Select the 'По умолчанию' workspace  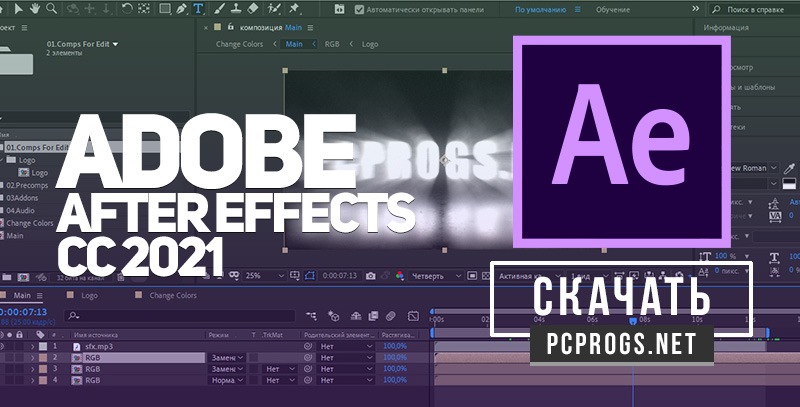click(540, 9)
